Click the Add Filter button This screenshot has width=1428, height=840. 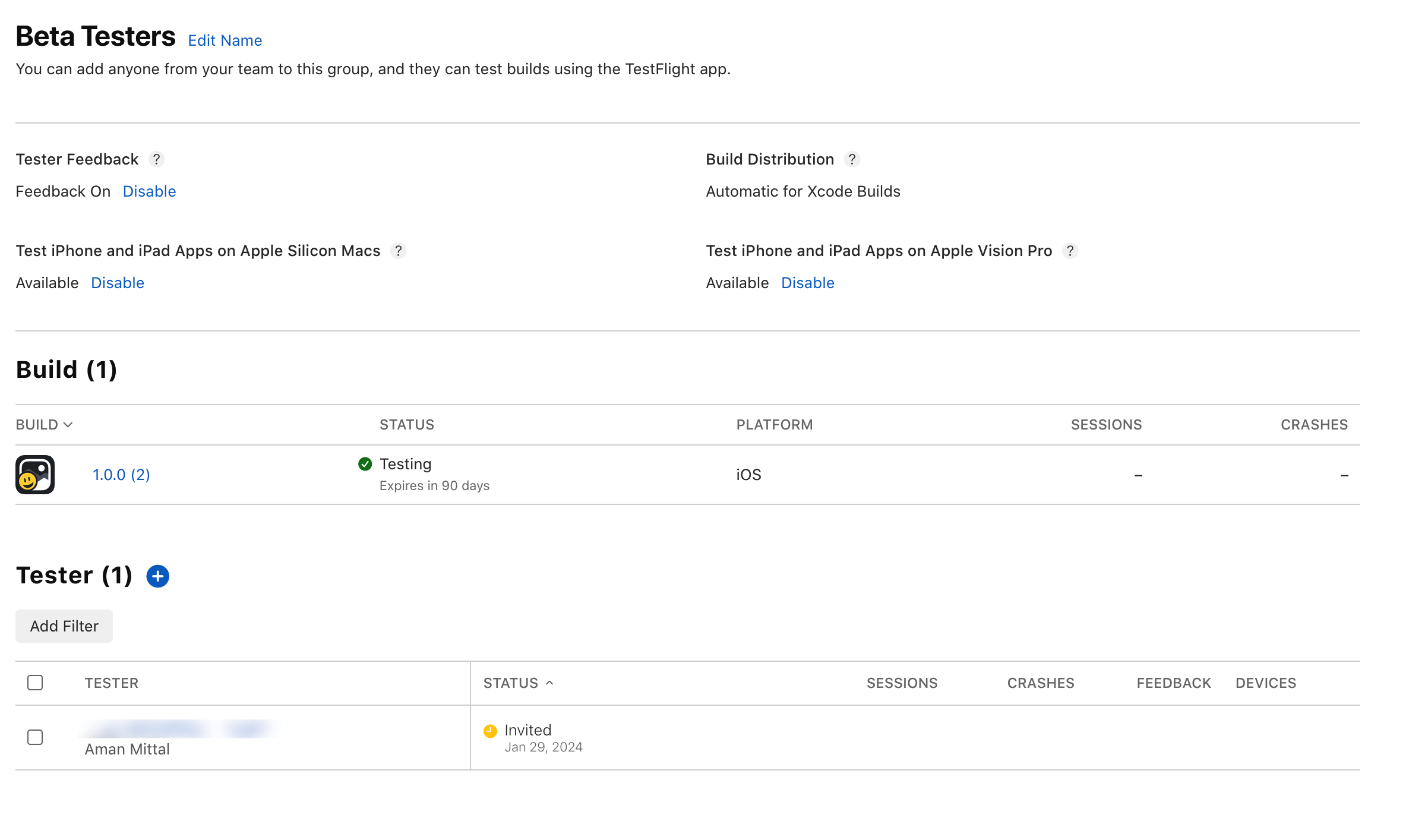(64, 626)
